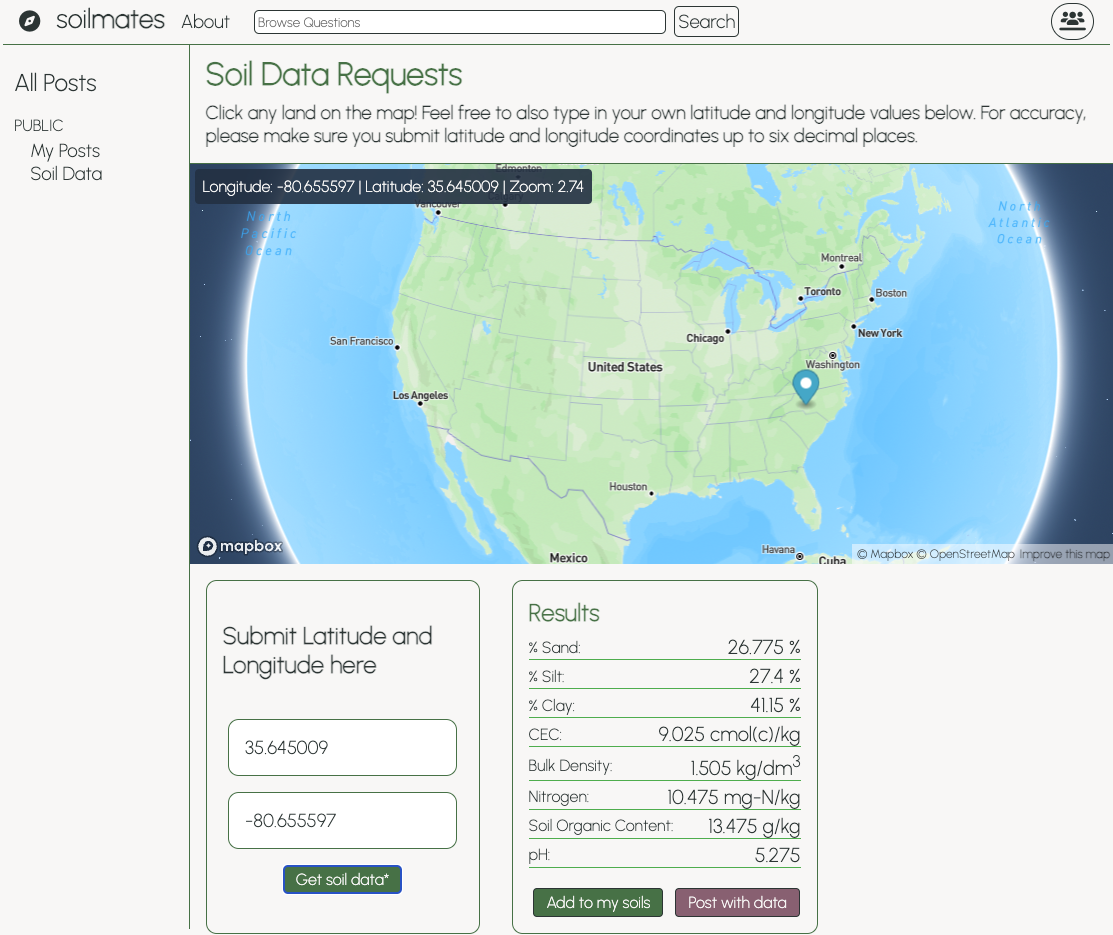This screenshot has height=935, width=1113.
Task: Click the Improve this map link
Action: (1064, 554)
